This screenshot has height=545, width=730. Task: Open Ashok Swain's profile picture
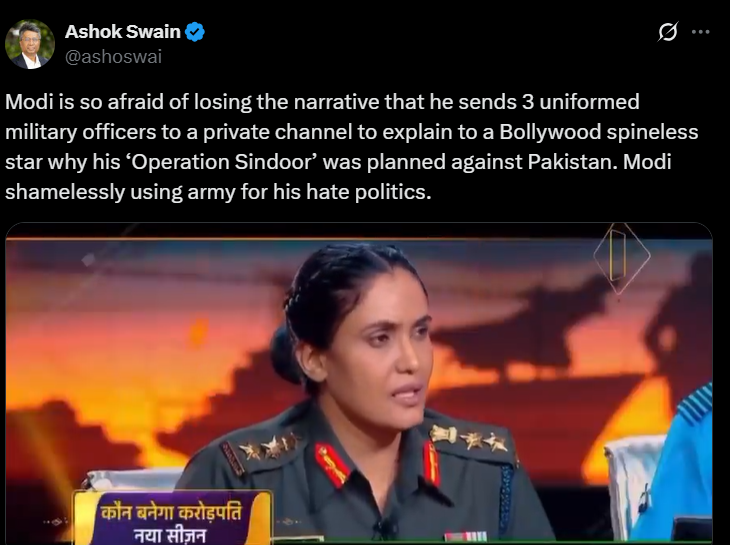30,44
